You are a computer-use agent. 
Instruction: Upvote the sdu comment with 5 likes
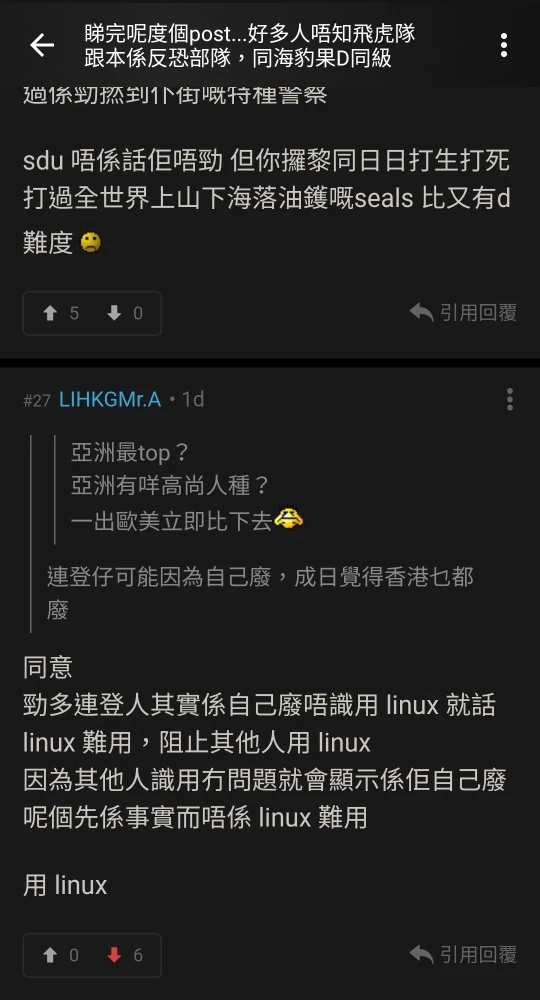(x=61, y=313)
